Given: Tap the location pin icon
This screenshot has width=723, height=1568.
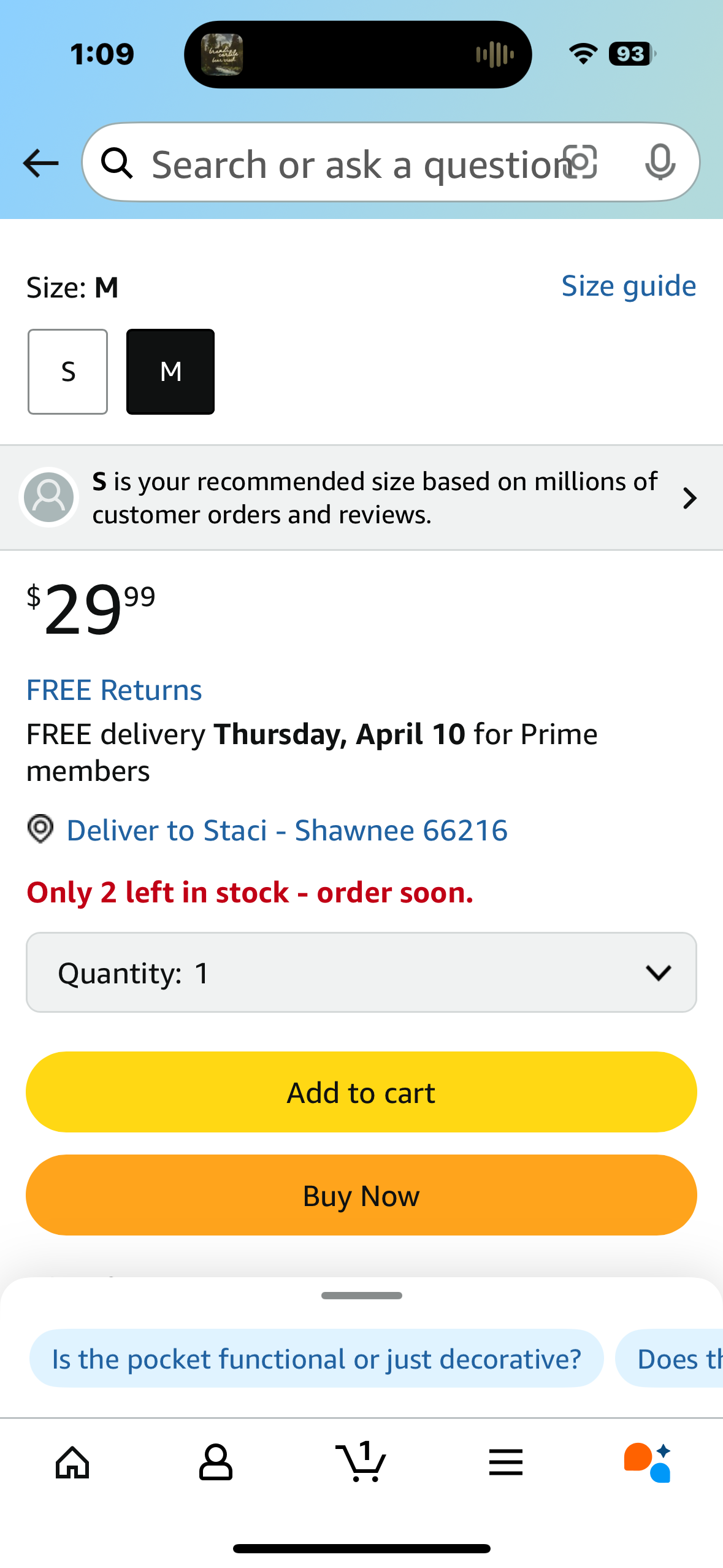Looking at the screenshot, I should (x=40, y=829).
